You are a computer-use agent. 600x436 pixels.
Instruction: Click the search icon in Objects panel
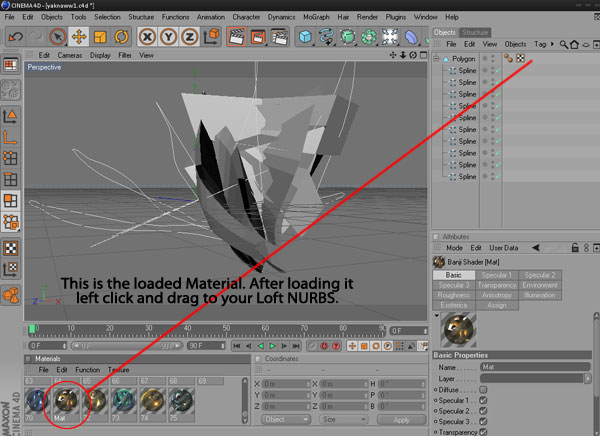(x=563, y=44)
